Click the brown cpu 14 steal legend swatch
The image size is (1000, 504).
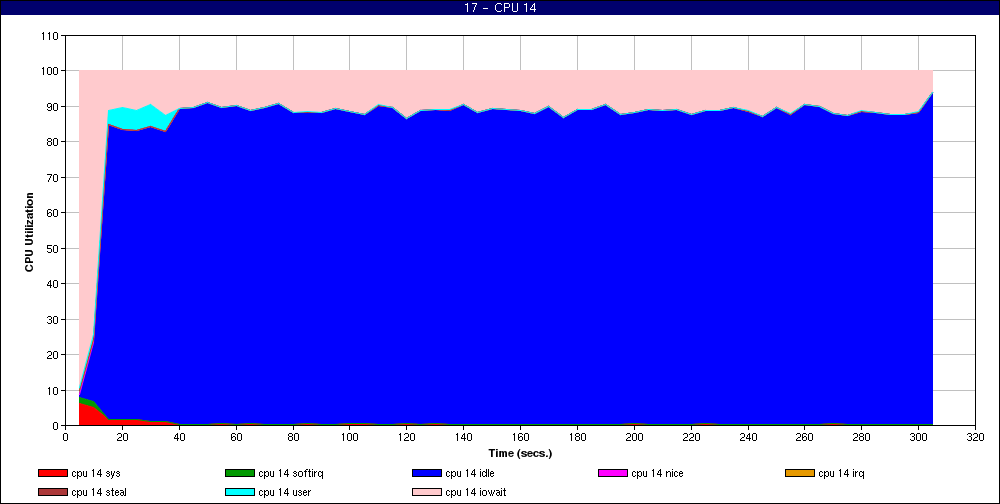pyautogui.click(x=52, y=492)
